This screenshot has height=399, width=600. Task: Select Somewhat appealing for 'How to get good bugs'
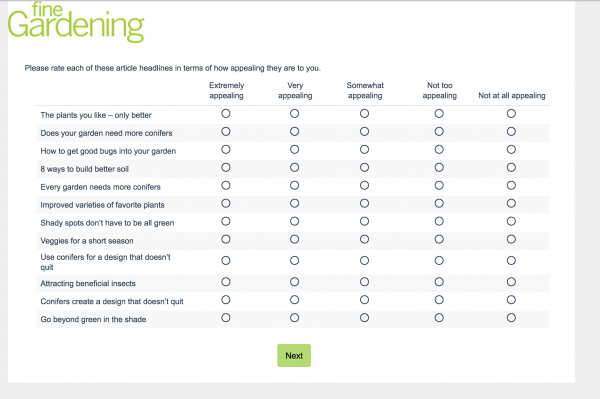tap(364, 150)
